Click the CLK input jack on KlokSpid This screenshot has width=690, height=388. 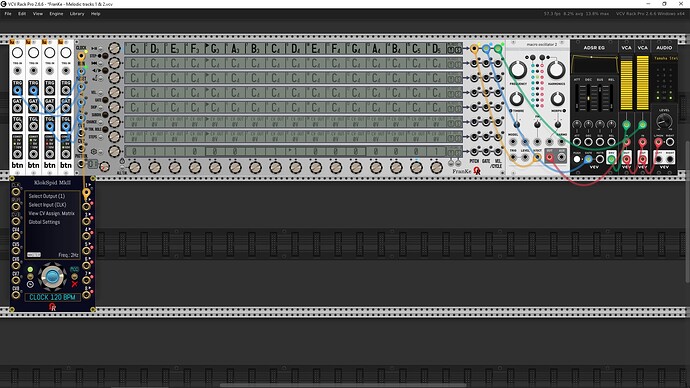(x=16, y=192)
